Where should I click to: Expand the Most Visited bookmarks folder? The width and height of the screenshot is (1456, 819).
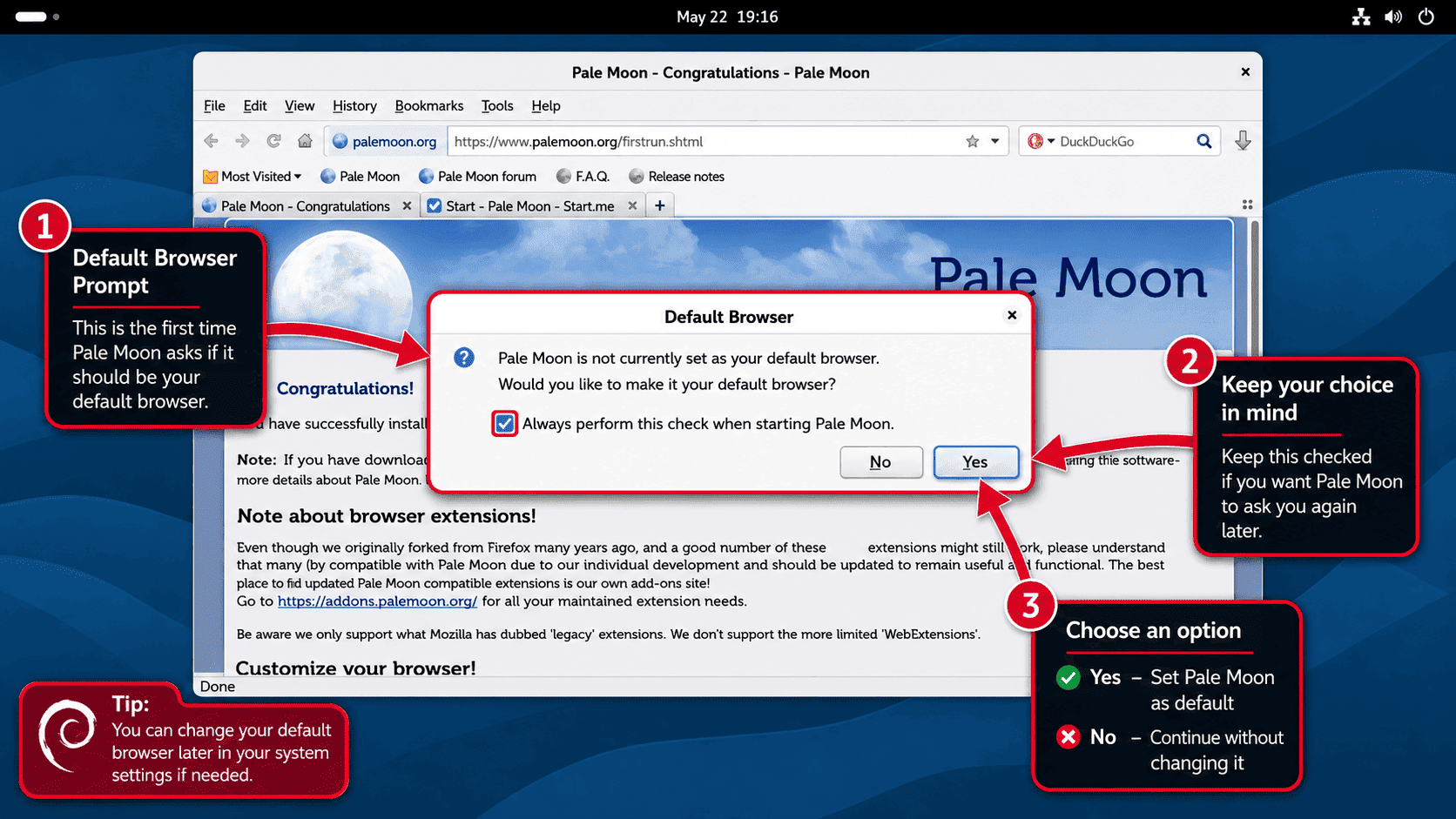pyautogui.click(x=253, y=177)
